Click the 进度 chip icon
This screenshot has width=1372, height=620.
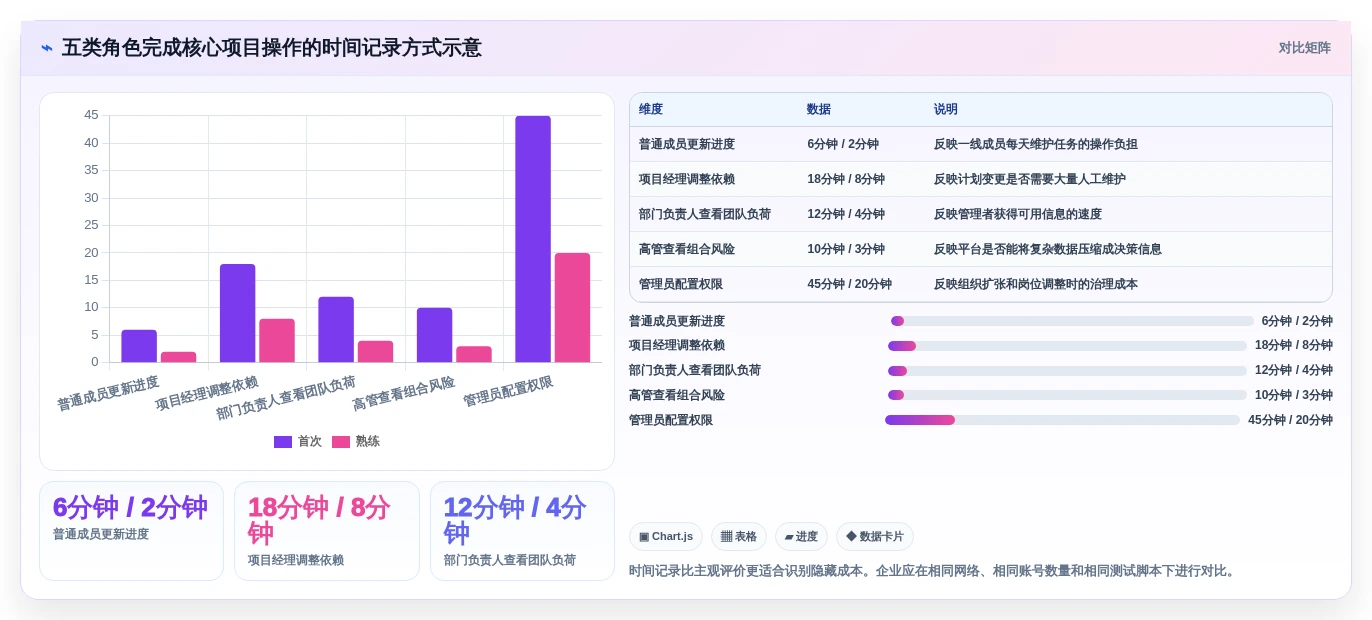pos(789,537)
